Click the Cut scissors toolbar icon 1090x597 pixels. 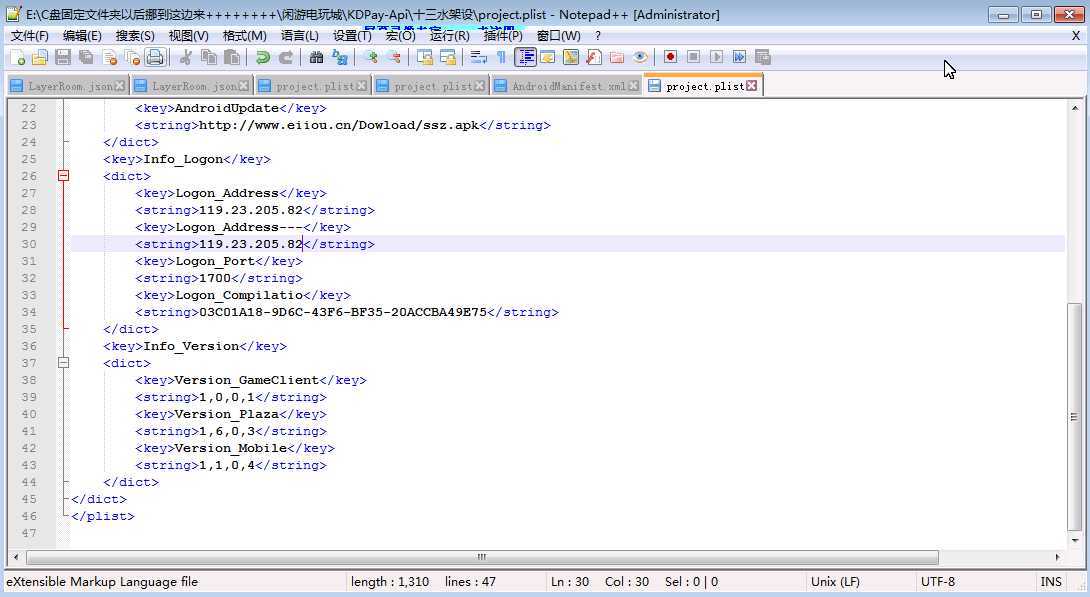[x=186, y=58]
